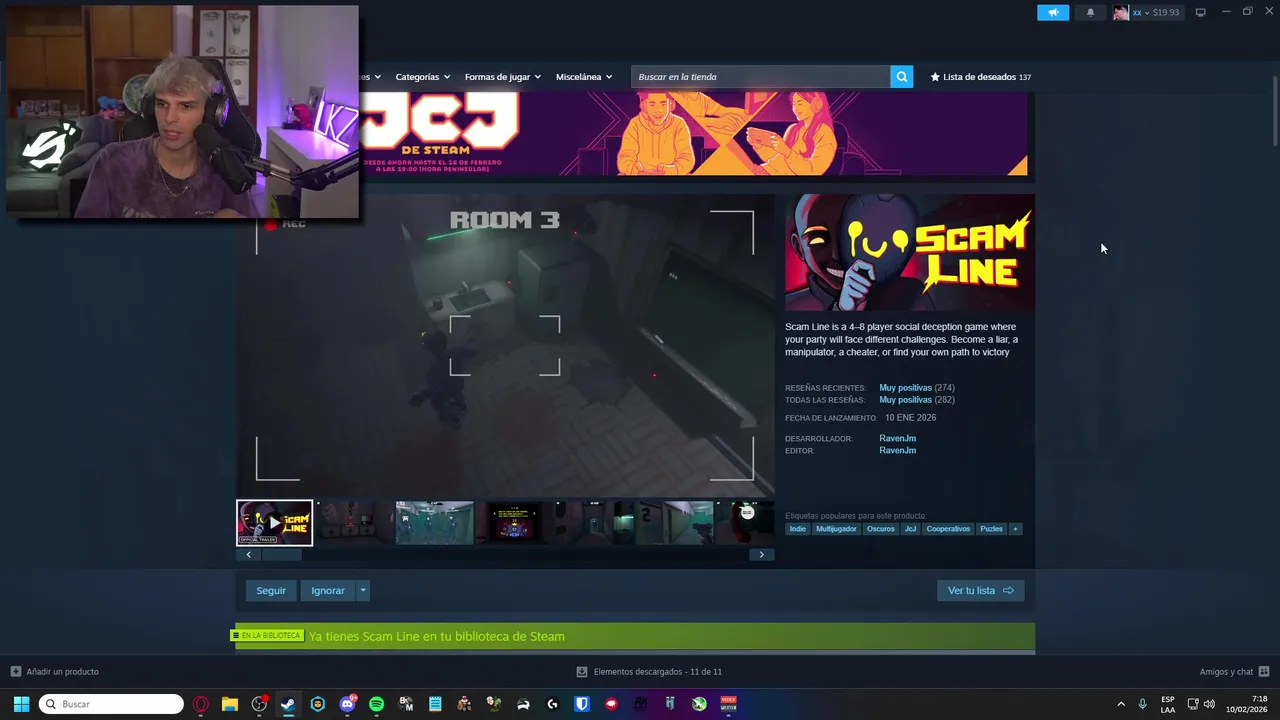Focus the 'Buscar en la tienda' search field
1280x720 pixels.
tap(761, 77)
